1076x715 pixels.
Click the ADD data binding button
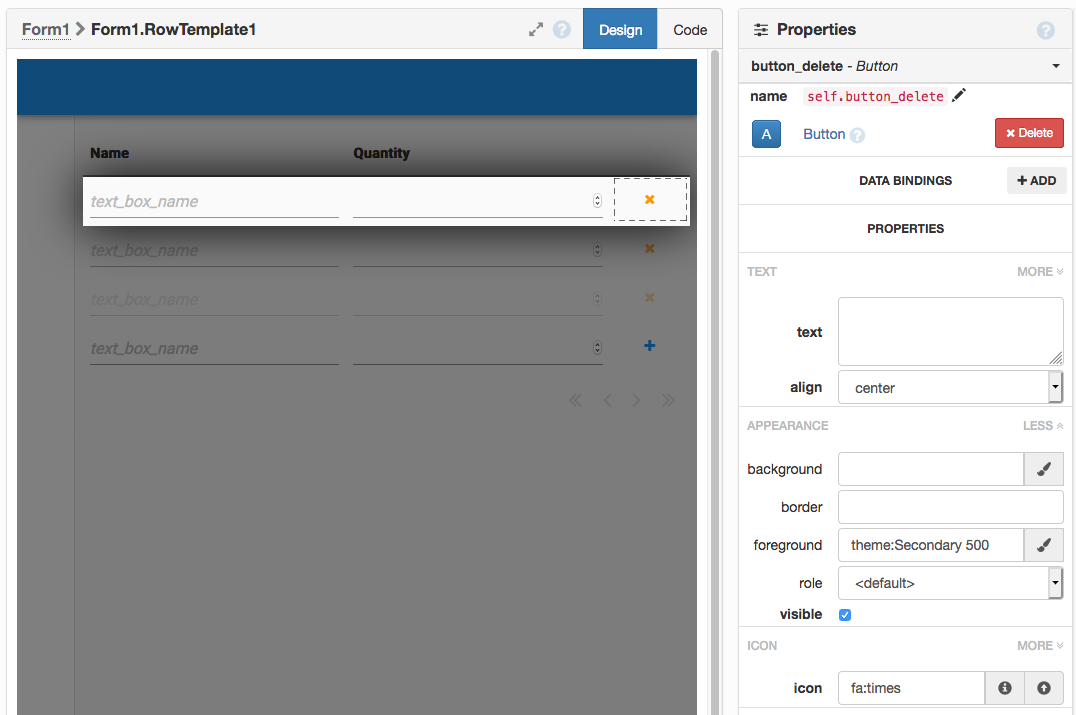coord(1036,181)
